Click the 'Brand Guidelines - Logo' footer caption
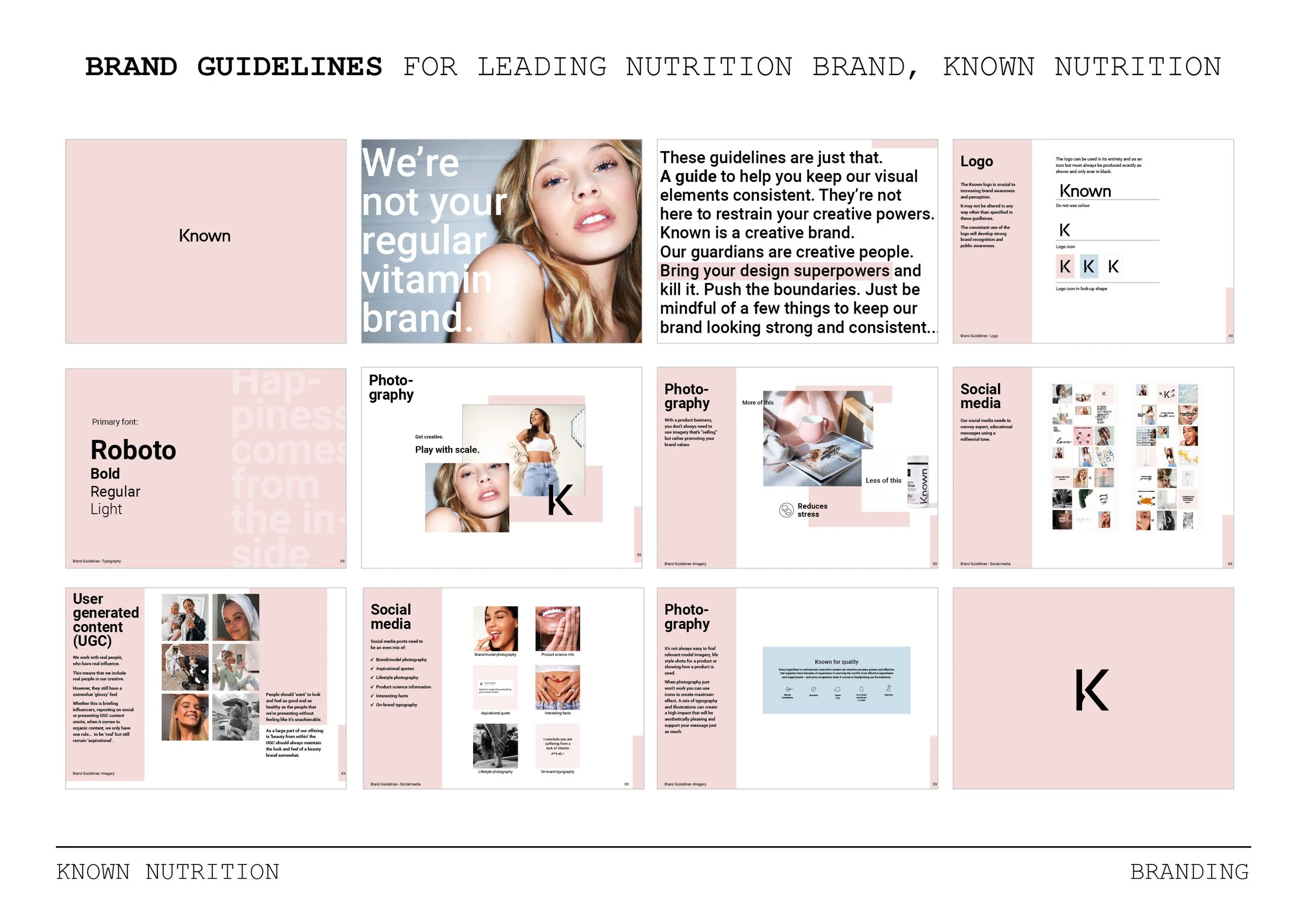The image size is (1307, 924). tap(979, 336)
